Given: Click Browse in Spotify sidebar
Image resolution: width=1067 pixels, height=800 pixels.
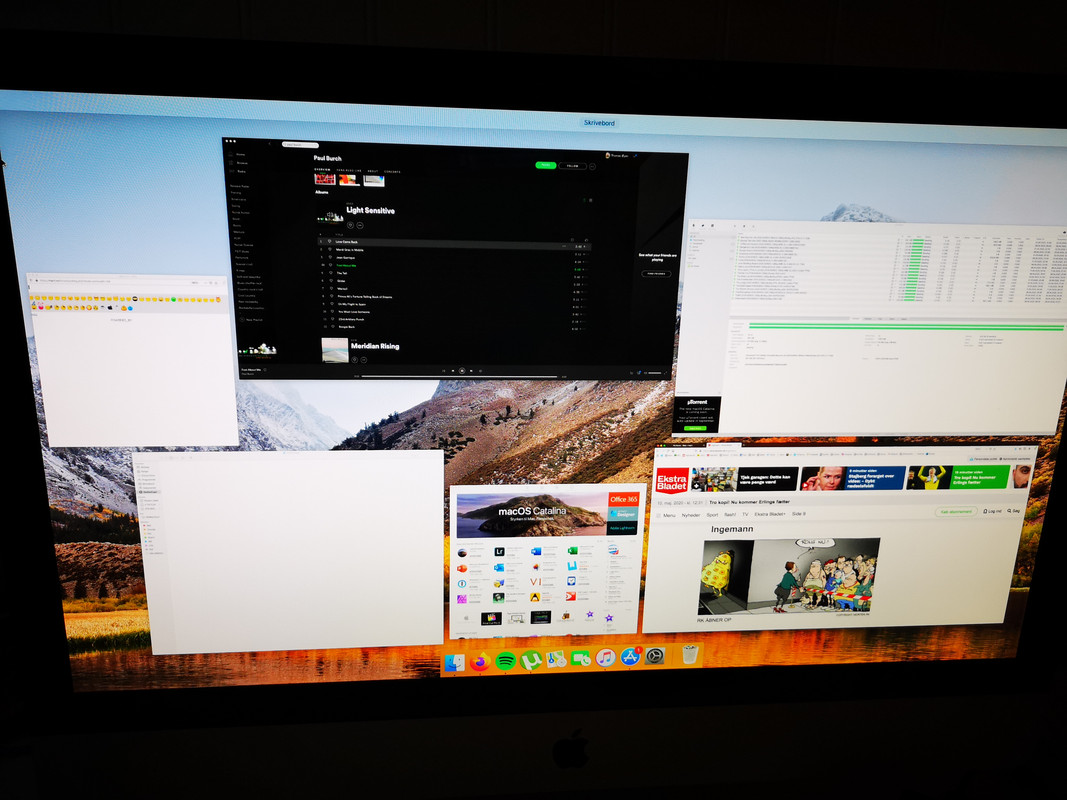Looking at the screenshot, I should click(242, 163).
